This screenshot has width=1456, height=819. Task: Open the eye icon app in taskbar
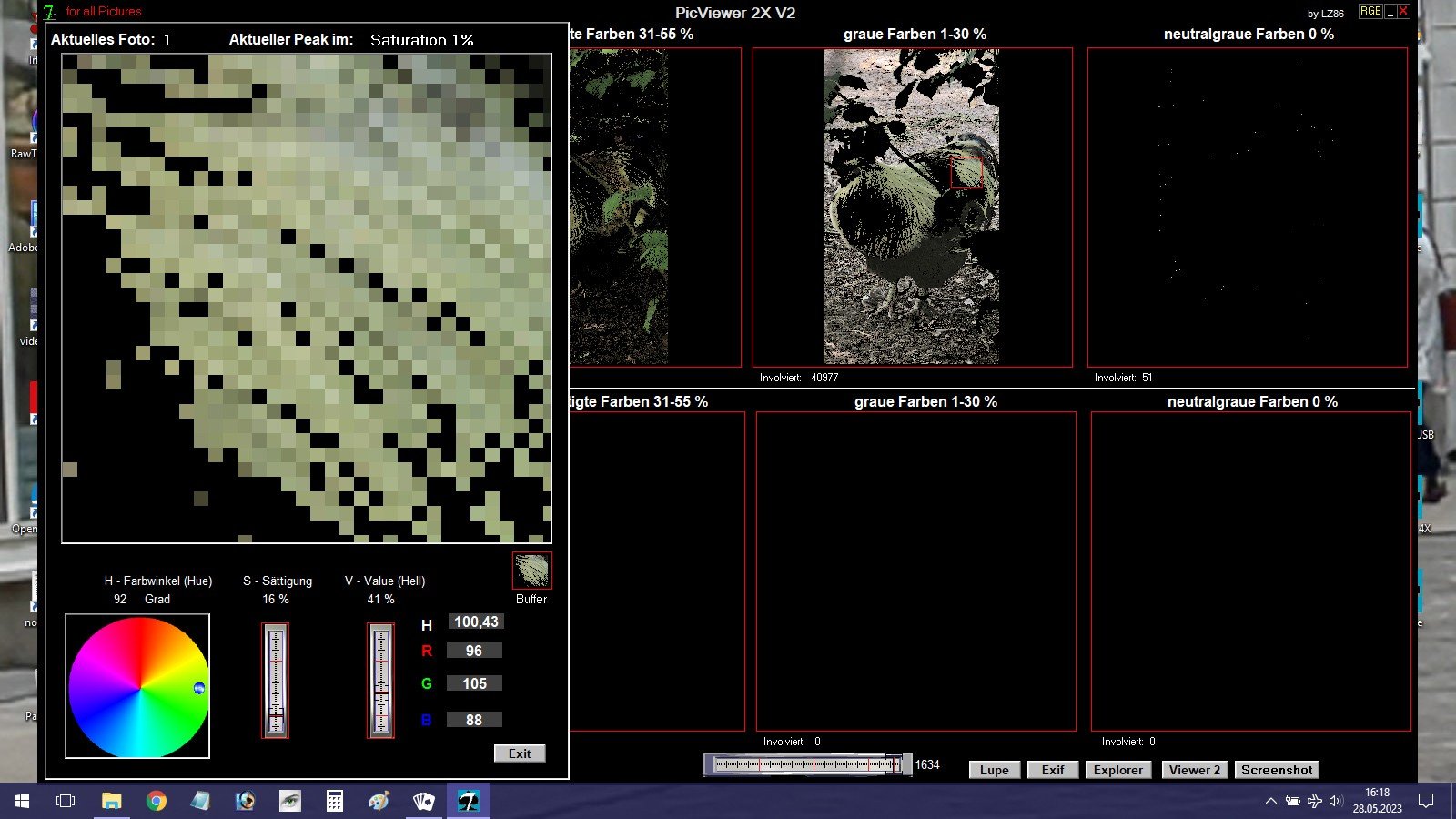[x=289, y=801]
